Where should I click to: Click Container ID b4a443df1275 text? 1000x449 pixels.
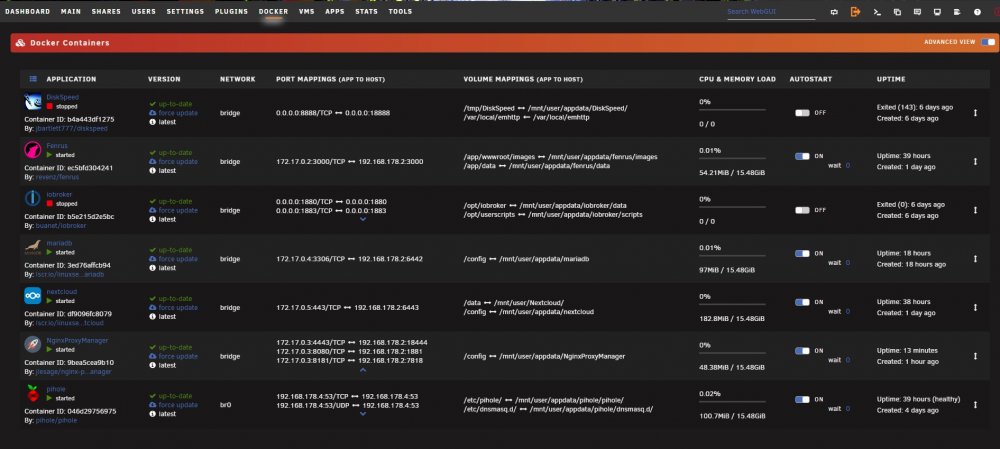click(x=70, y=119)
